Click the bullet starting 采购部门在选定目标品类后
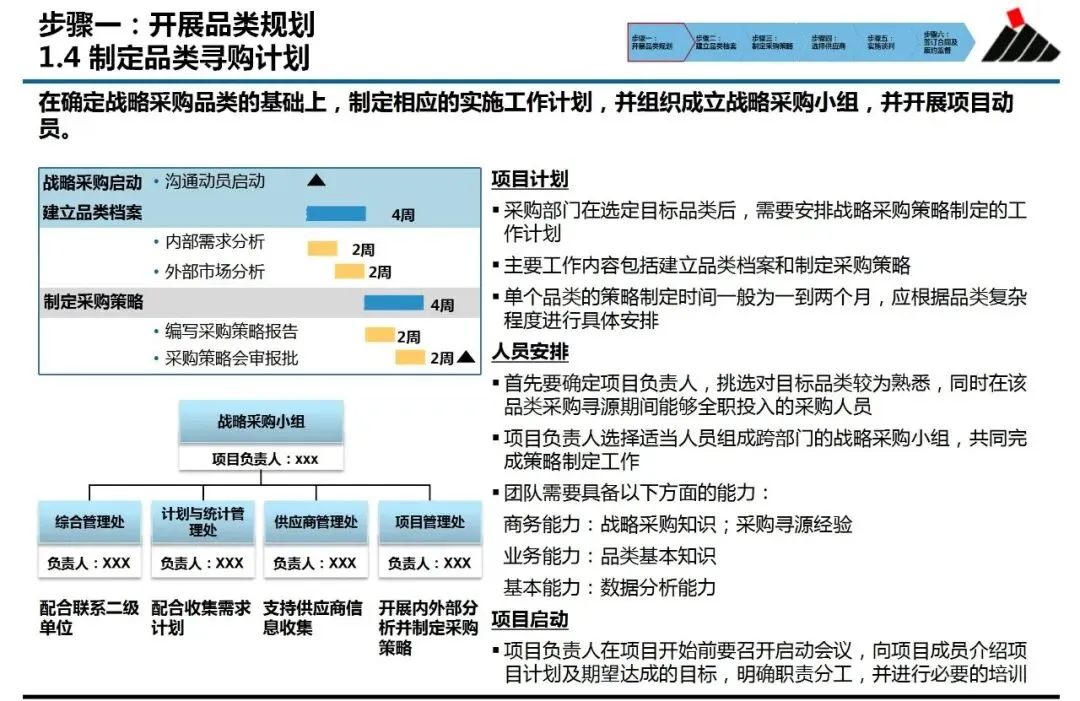The height and width of the screenshot is (701, 1080). [x=765, y=222]
